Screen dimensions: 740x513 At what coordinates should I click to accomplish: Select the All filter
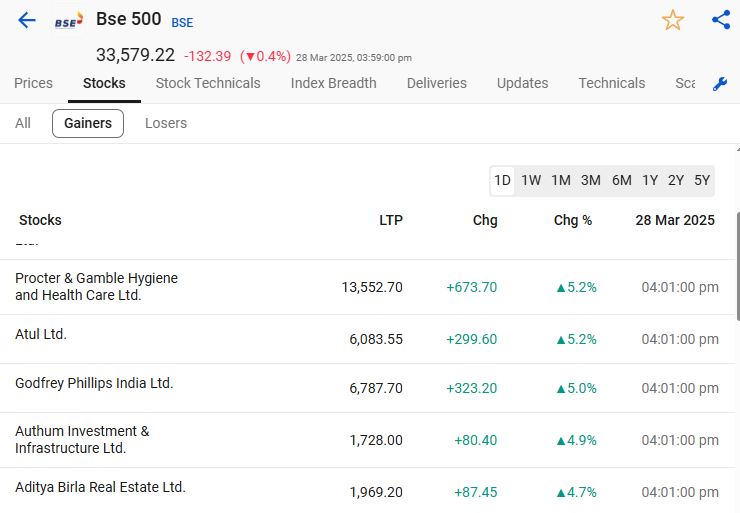(23, 123)
